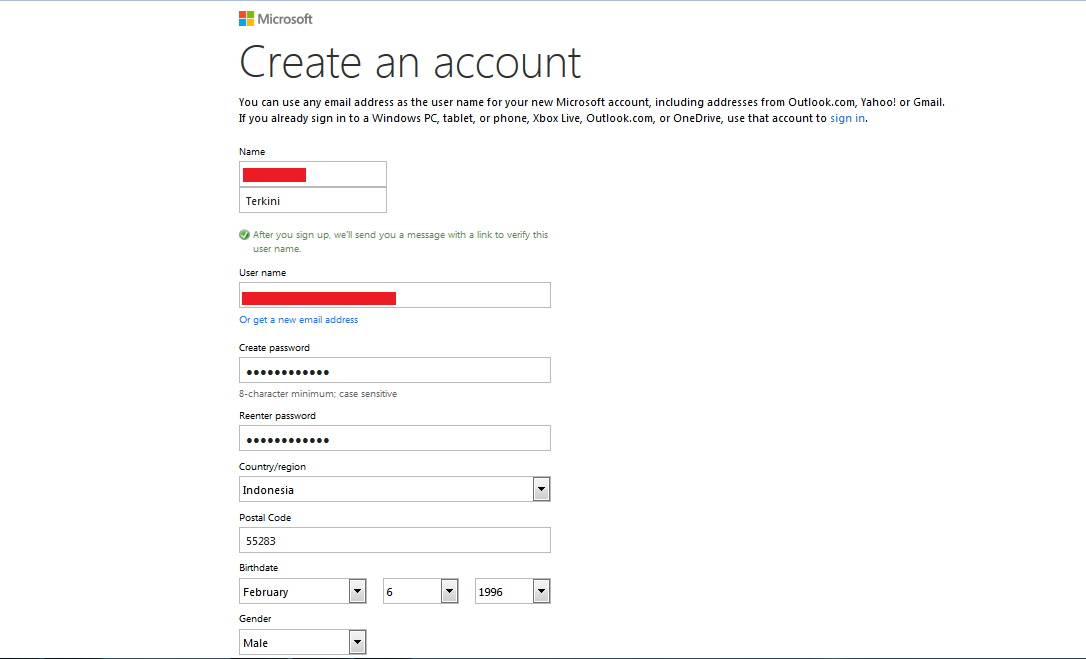Image resolution: width=1086 pixels, height=659 pixels.
Task: Click the green verification checkmark icon
Action: 244,234
